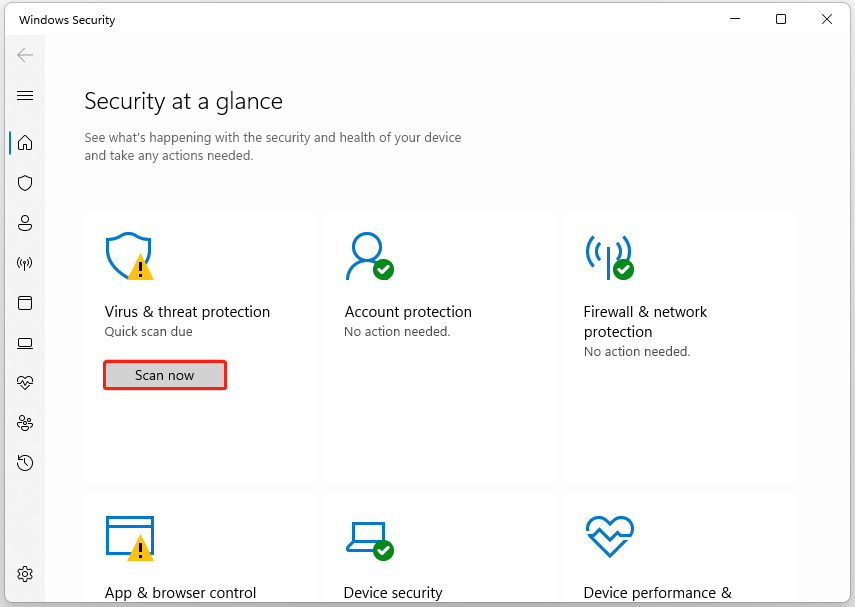Open Family options icon in sidebar
This screenshot has width=855, height=607.
point(25,423)
